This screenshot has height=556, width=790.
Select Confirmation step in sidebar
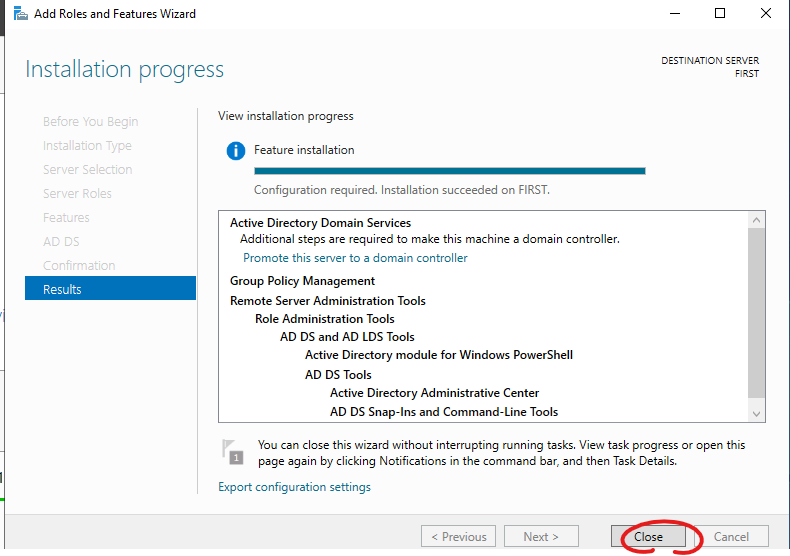coord(79,265)
